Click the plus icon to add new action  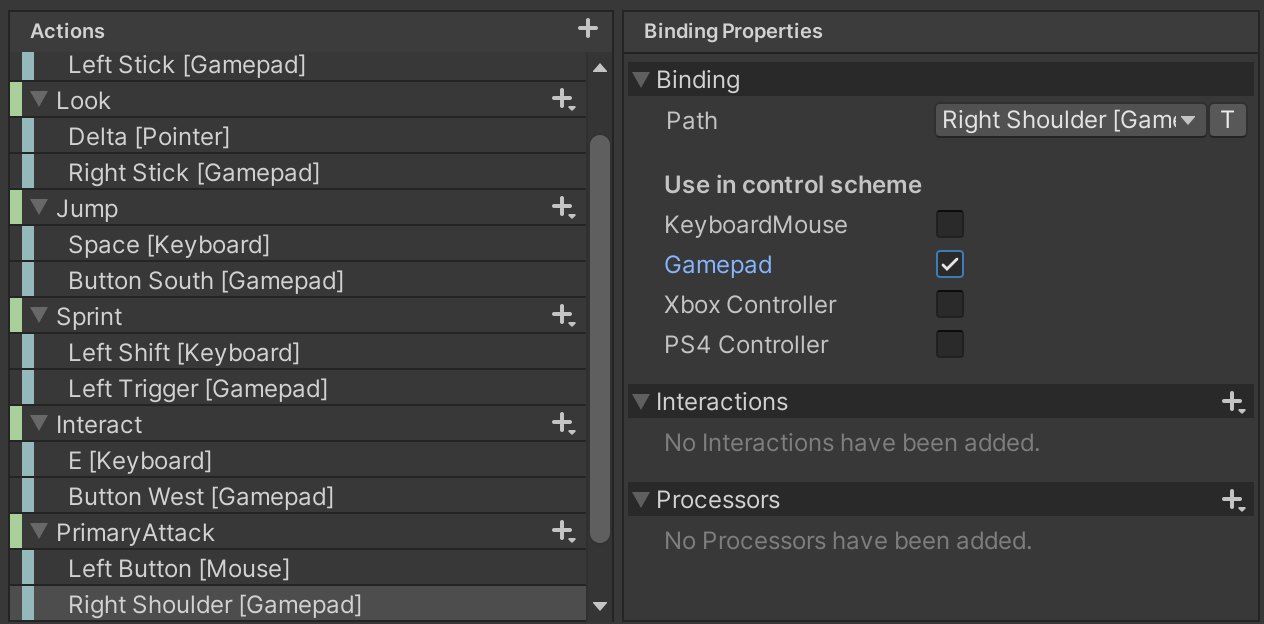tap(588, 29)
